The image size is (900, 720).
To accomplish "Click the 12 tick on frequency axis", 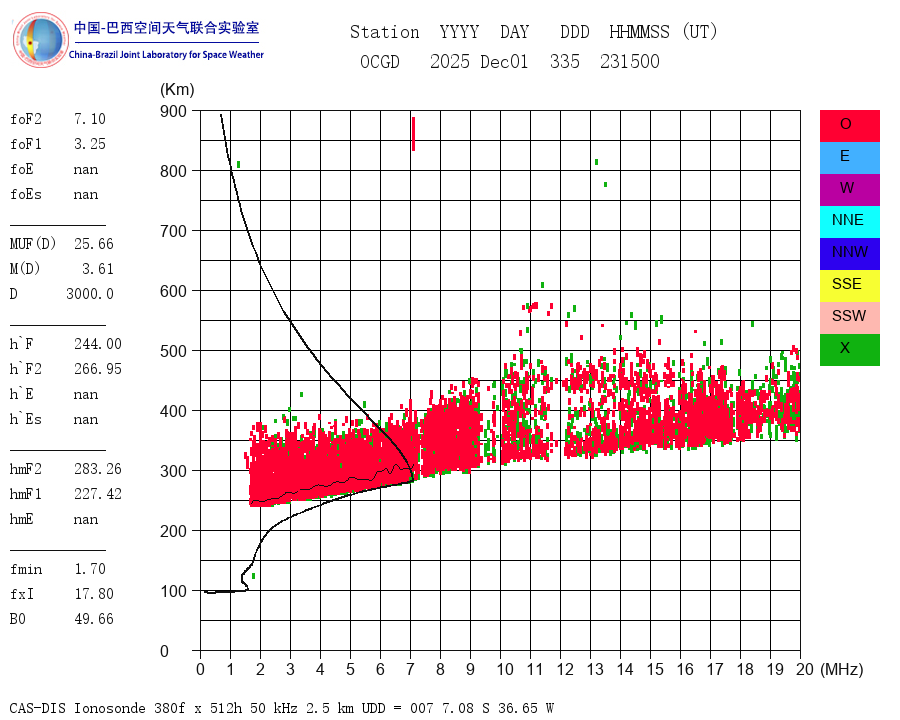I will coord(565,669).
